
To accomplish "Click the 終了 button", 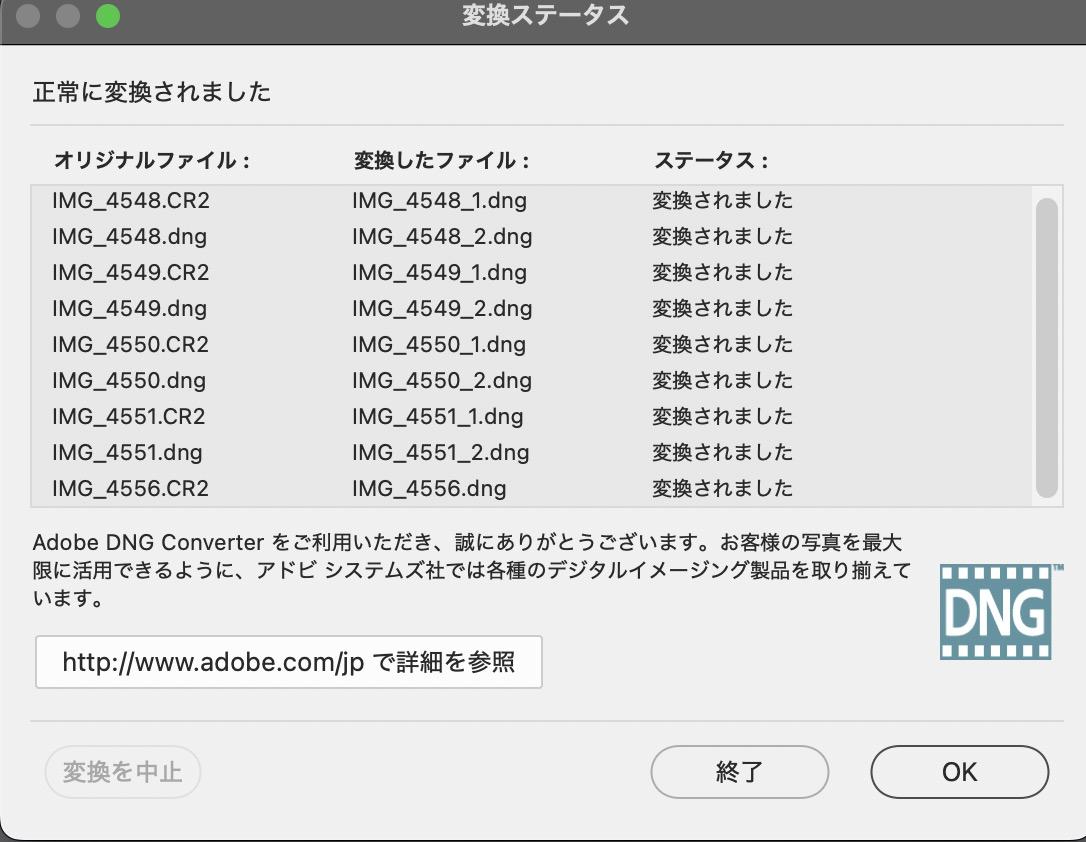I will click(x=739, y=771).
